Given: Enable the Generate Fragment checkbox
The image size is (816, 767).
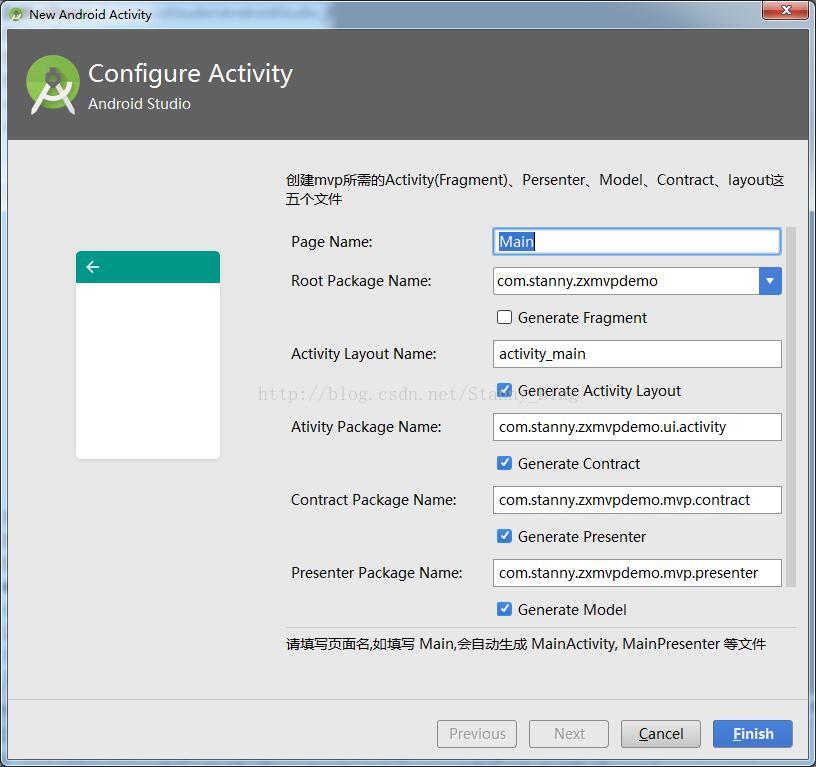Looking at the screenshot, I should tap(504, 317).
